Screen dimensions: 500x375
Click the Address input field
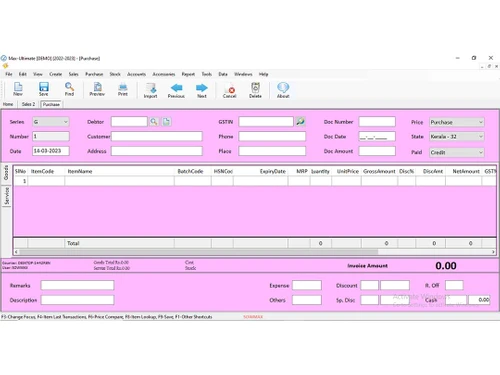157,151
